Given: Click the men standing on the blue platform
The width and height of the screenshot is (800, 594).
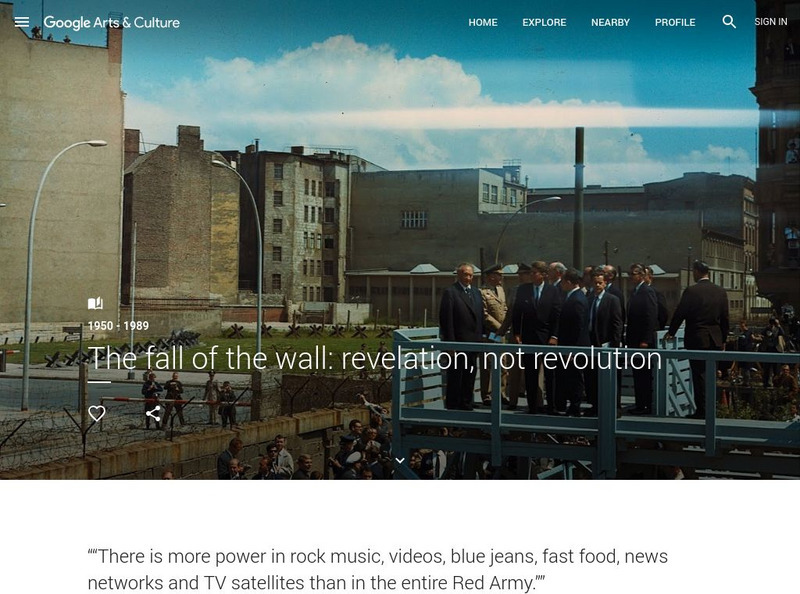Looking at the screenshot, I should (582, 337).
